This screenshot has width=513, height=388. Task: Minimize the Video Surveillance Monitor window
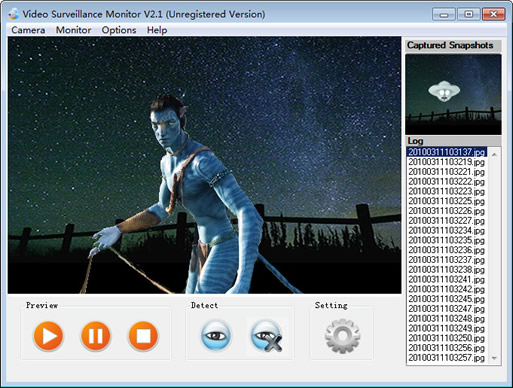444,14
